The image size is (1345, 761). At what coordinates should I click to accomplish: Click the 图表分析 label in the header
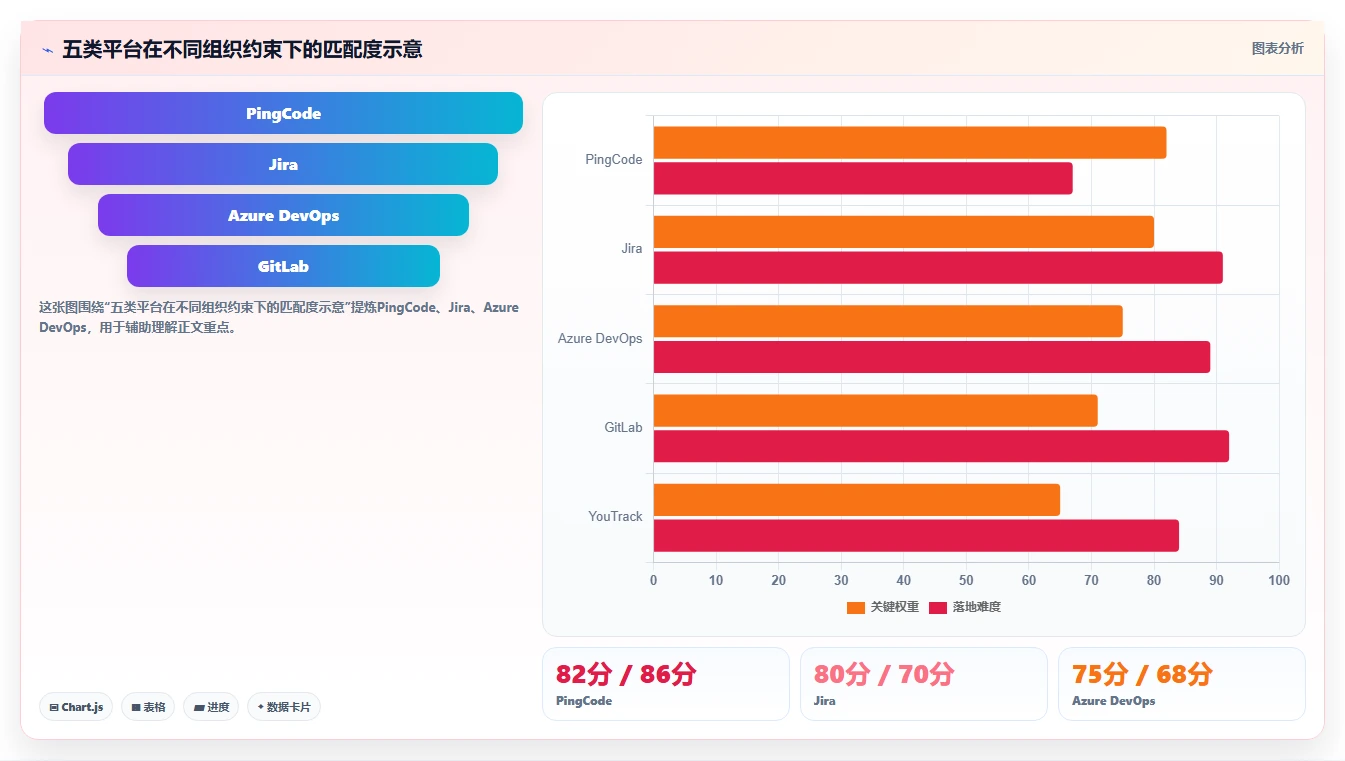click(x=1277, y=48)
